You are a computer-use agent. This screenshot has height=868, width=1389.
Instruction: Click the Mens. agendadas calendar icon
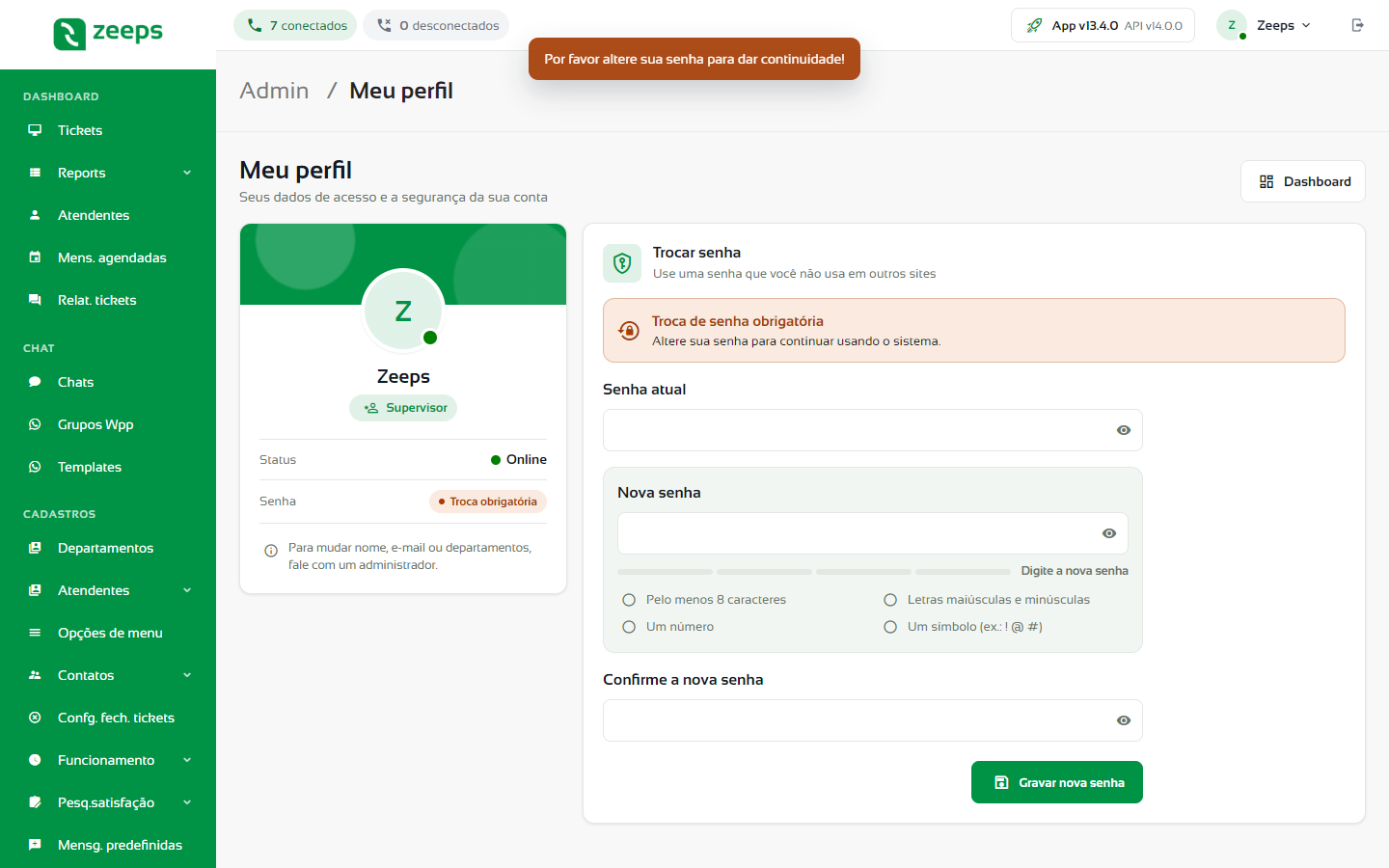pyautogui.click(x=35, y=258)
